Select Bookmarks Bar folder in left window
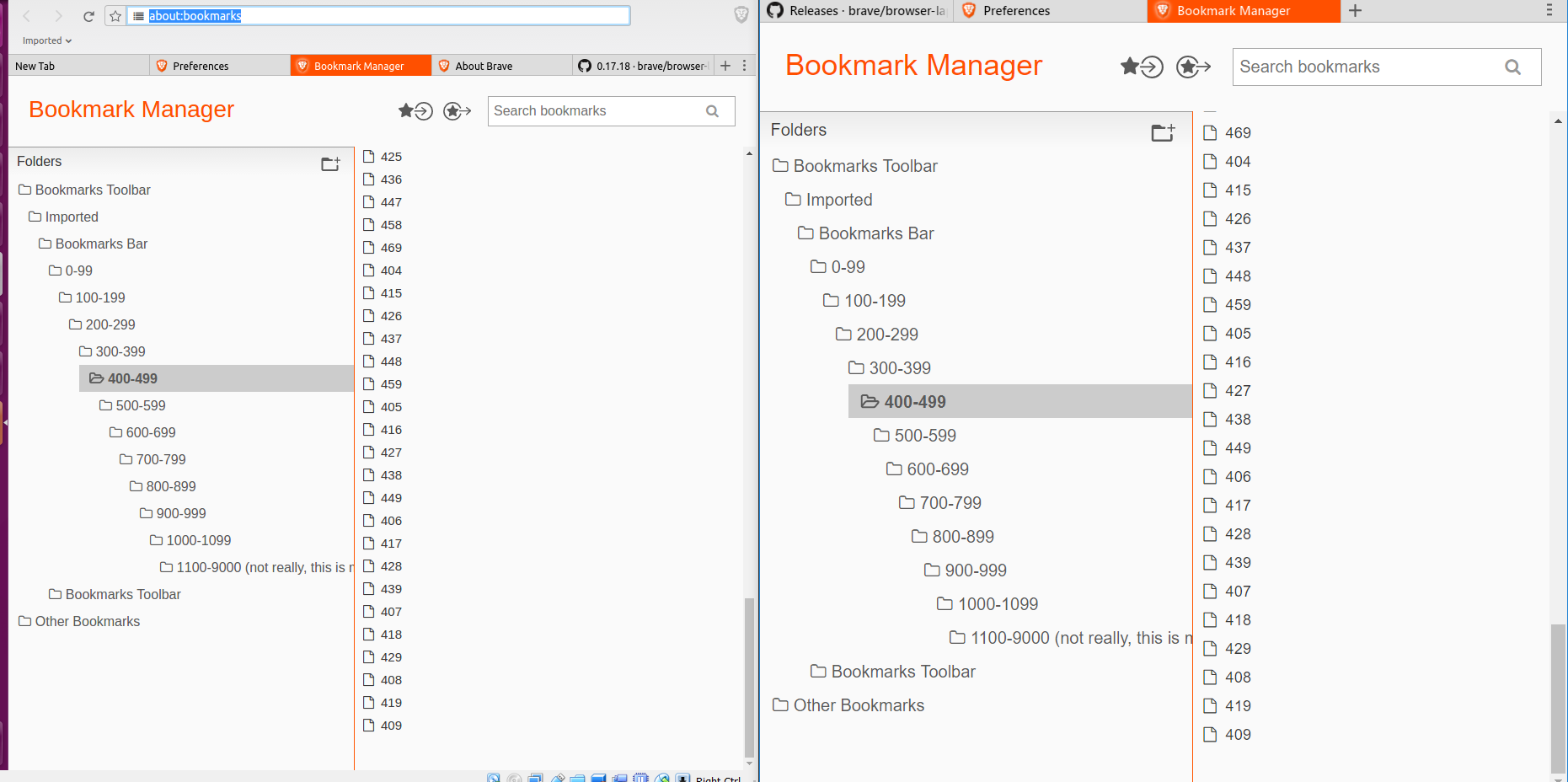 (x=93, y=244)
